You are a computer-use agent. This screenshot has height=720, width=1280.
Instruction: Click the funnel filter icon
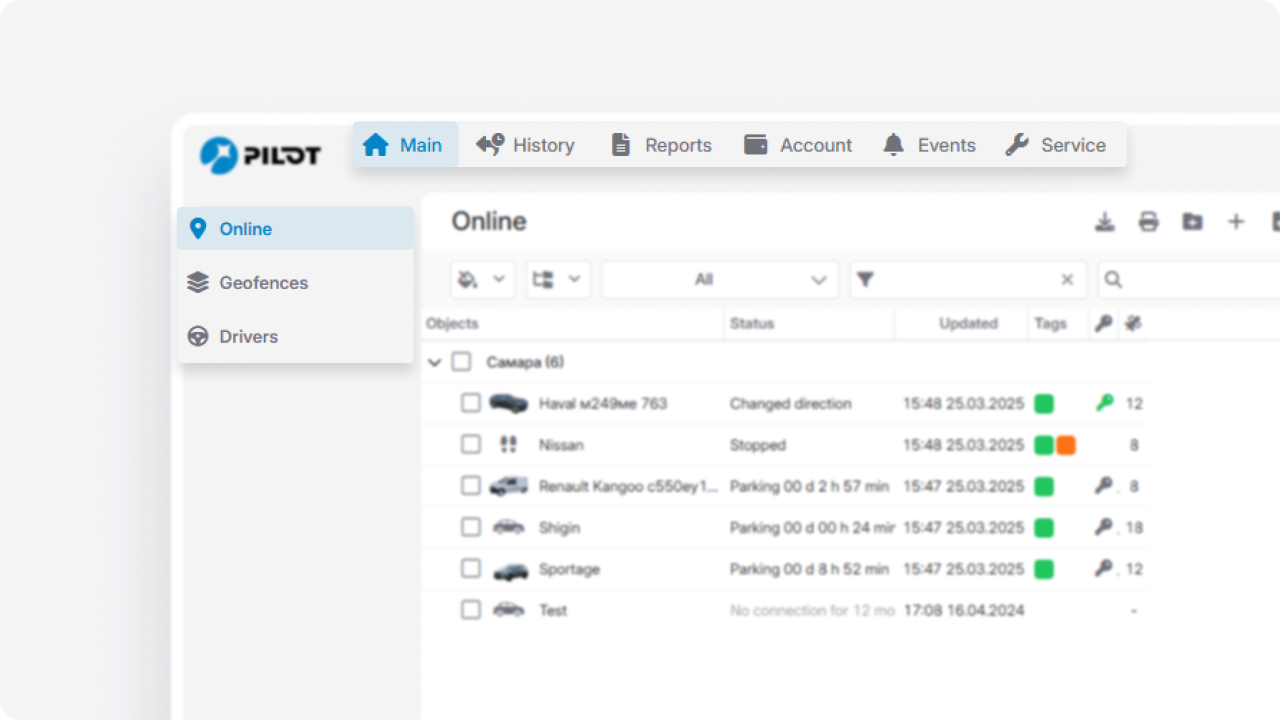point(866,280)
